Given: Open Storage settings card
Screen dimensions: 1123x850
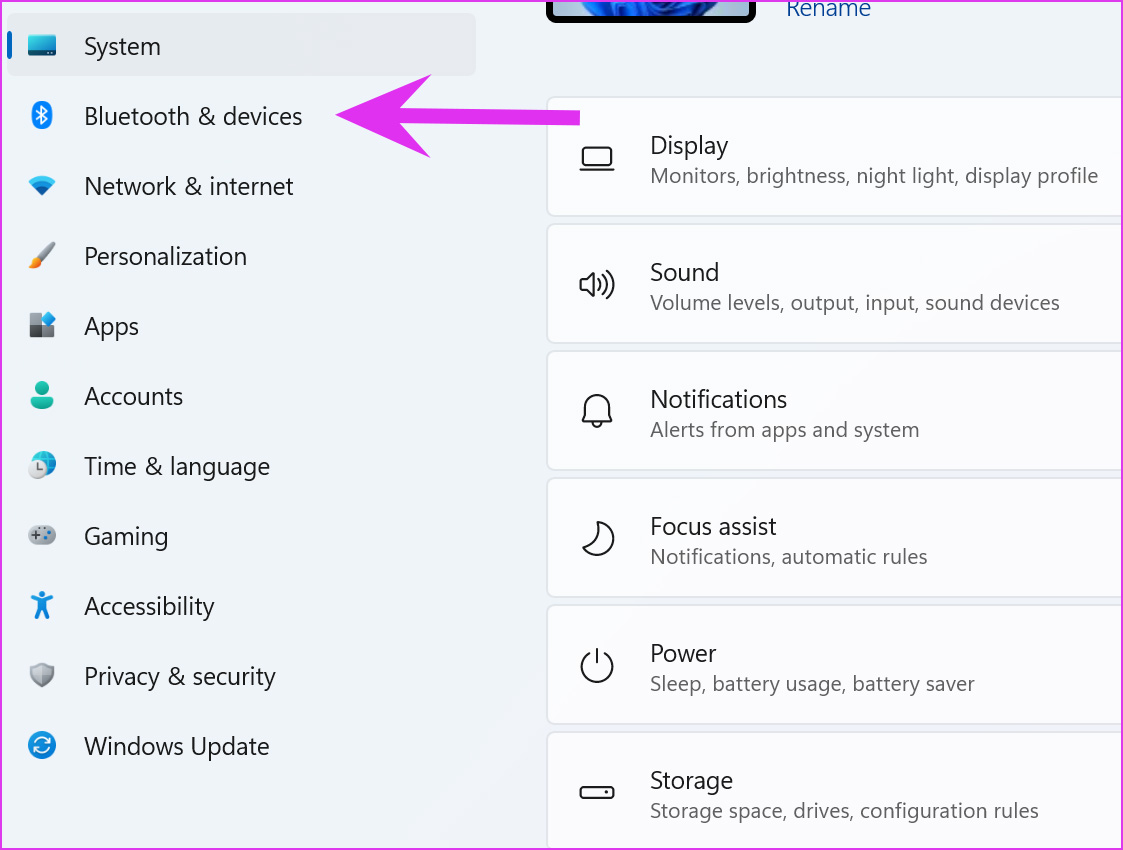Looking at the screenshot, I should point(835,794).
